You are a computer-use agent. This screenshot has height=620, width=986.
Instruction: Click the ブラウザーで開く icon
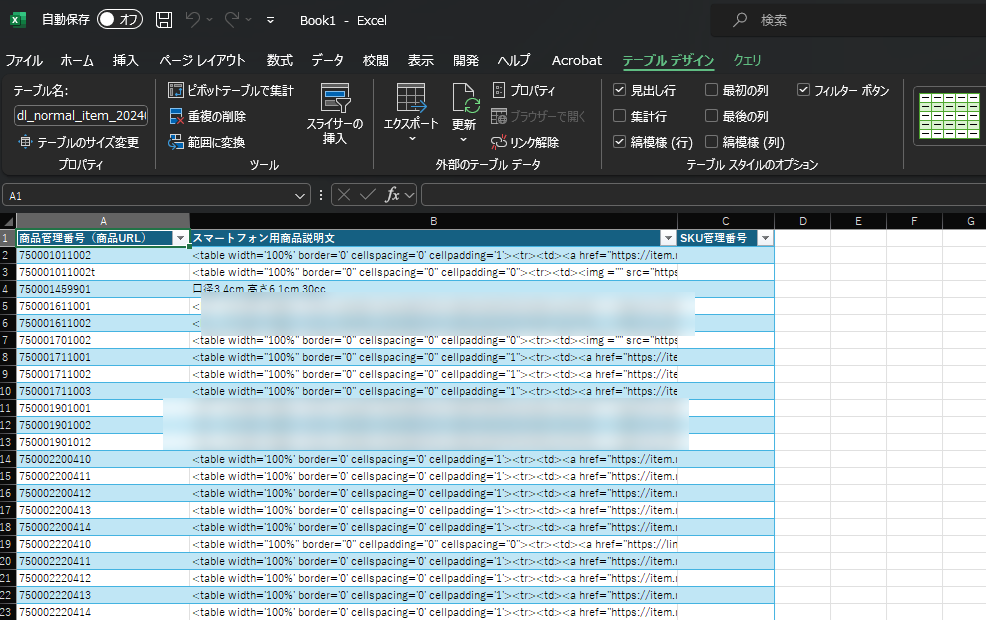[499, 116]
